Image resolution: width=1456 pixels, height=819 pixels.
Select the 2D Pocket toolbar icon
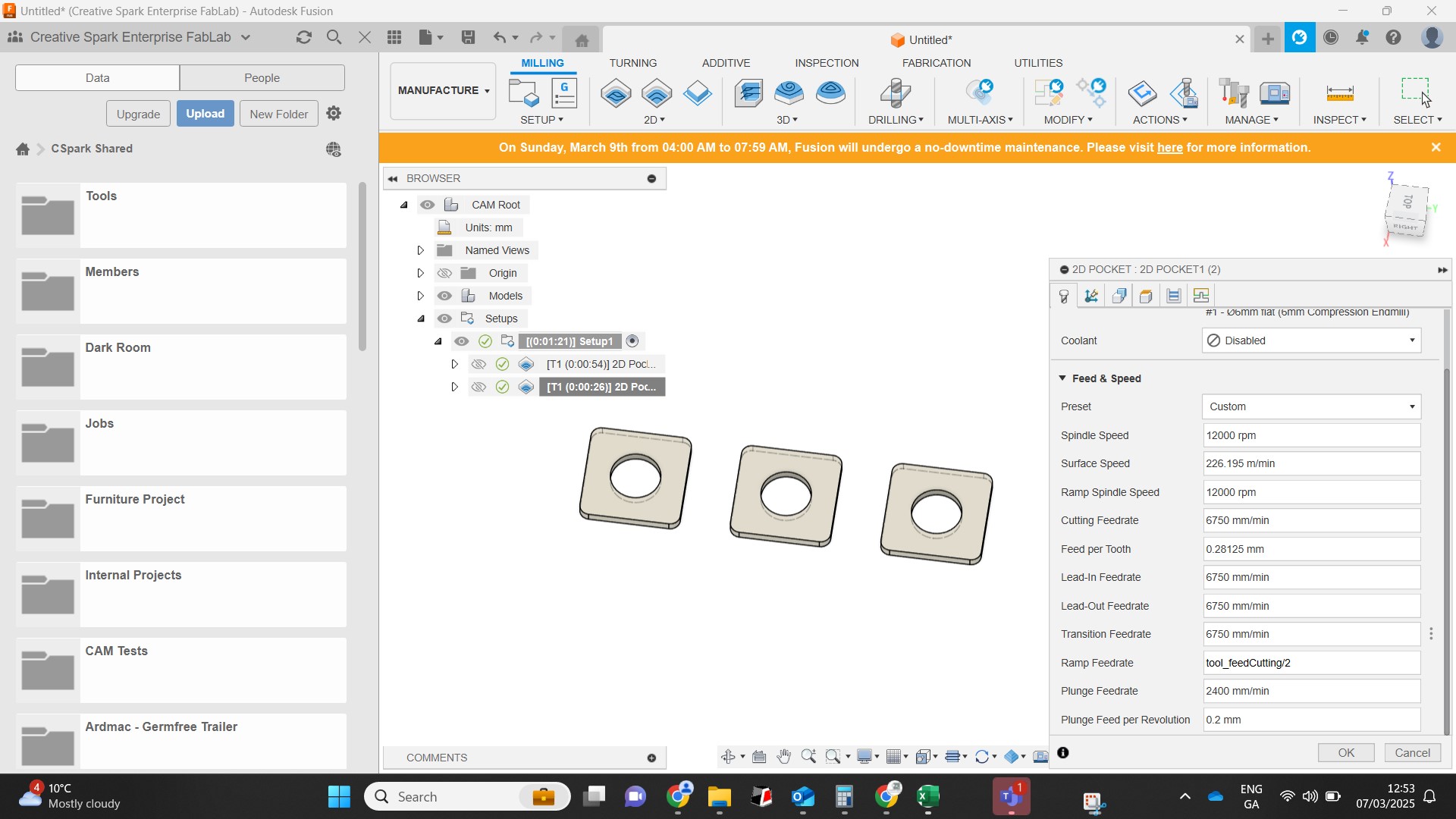657,93
